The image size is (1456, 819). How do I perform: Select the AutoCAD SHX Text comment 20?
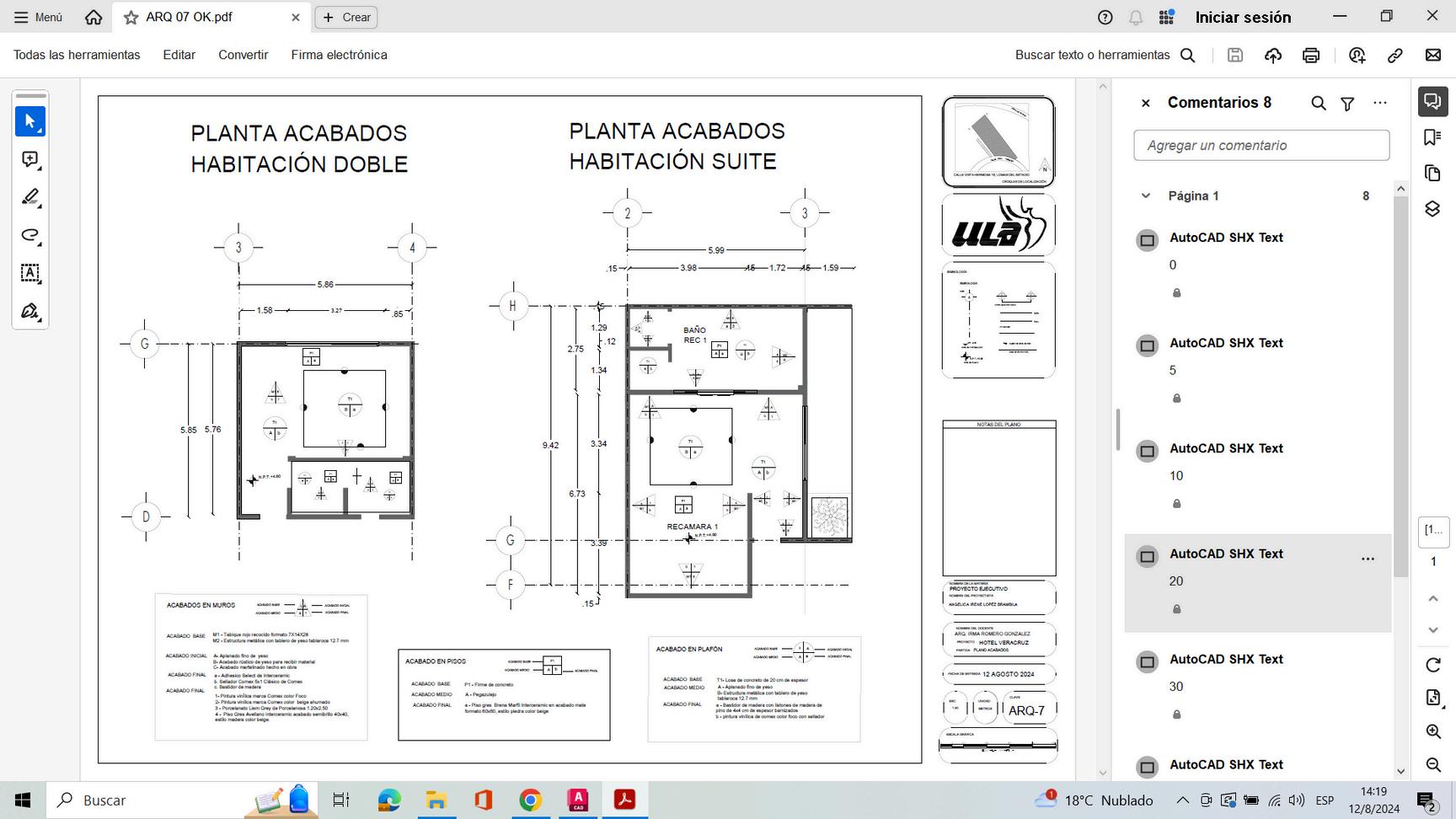point(1257,583)
